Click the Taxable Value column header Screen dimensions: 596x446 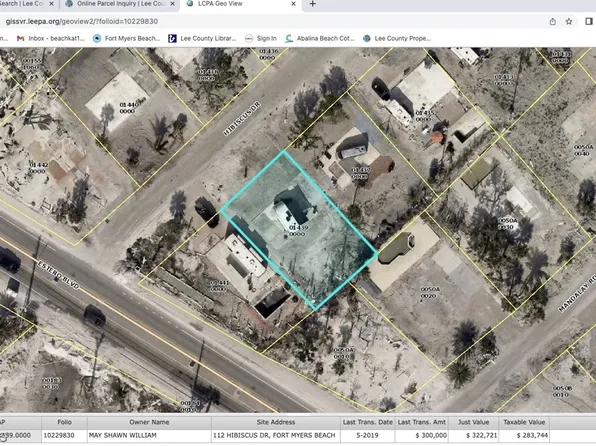pos(524,422)
